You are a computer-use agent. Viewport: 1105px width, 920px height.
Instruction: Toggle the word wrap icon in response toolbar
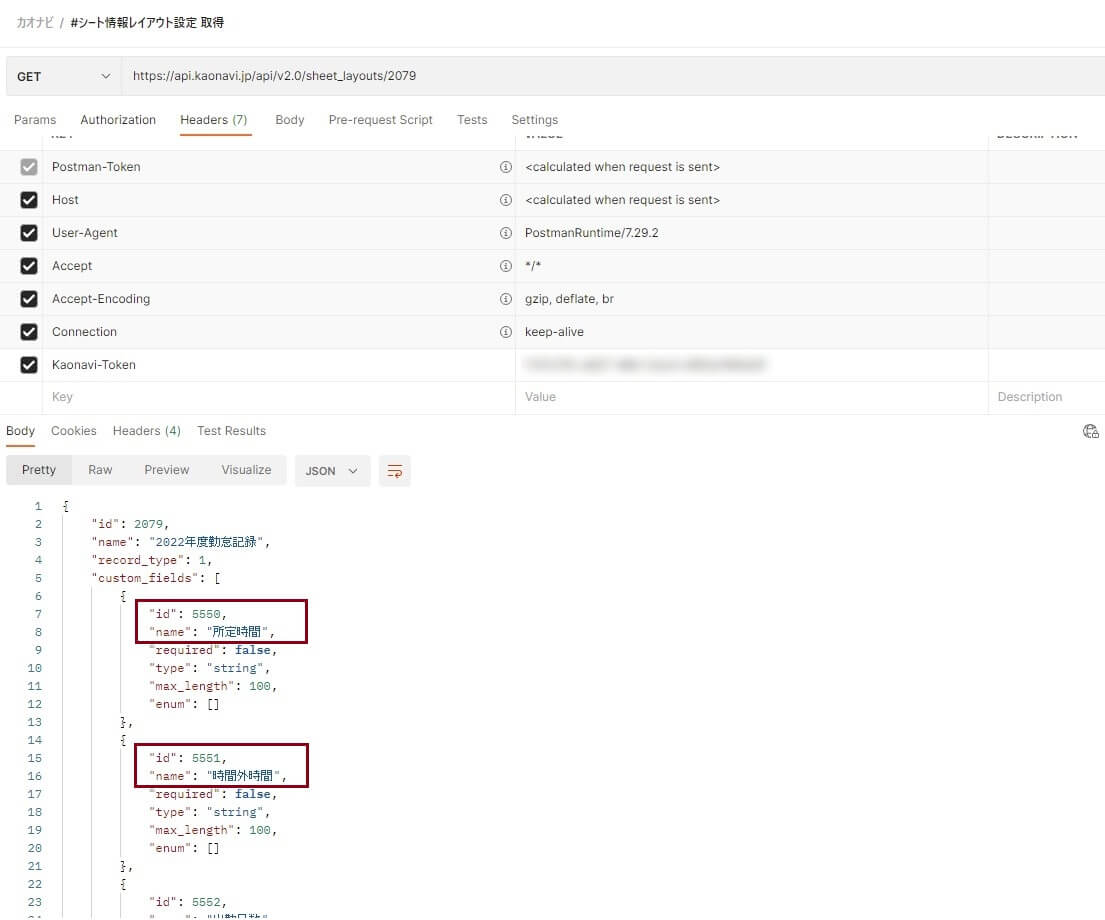(395, 471)
